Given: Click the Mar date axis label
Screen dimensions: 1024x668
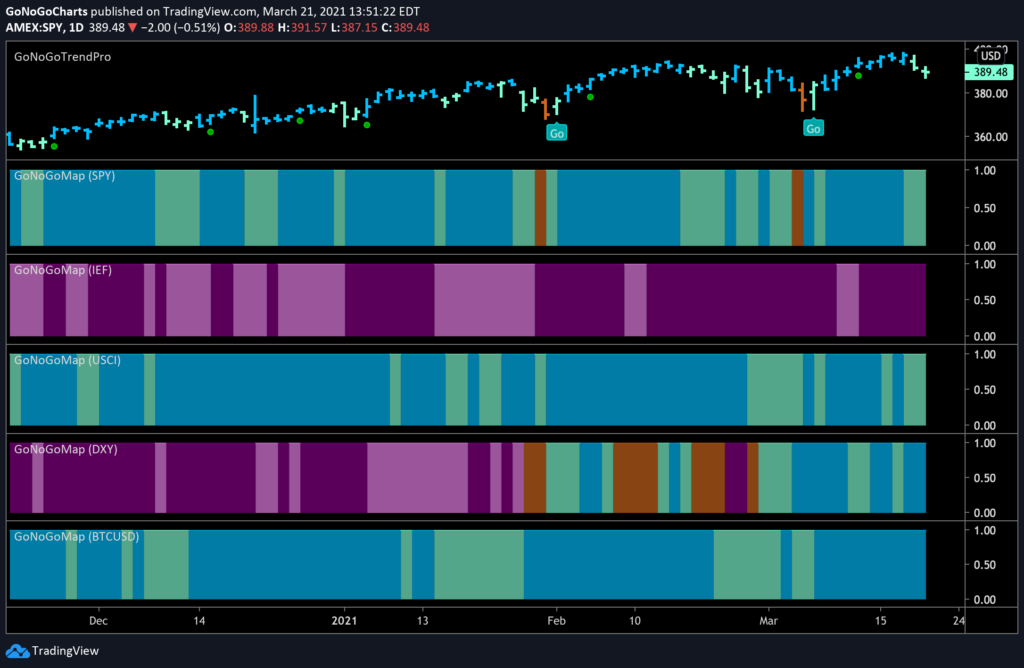Looking at the screenshot, I should click(769, 620).
